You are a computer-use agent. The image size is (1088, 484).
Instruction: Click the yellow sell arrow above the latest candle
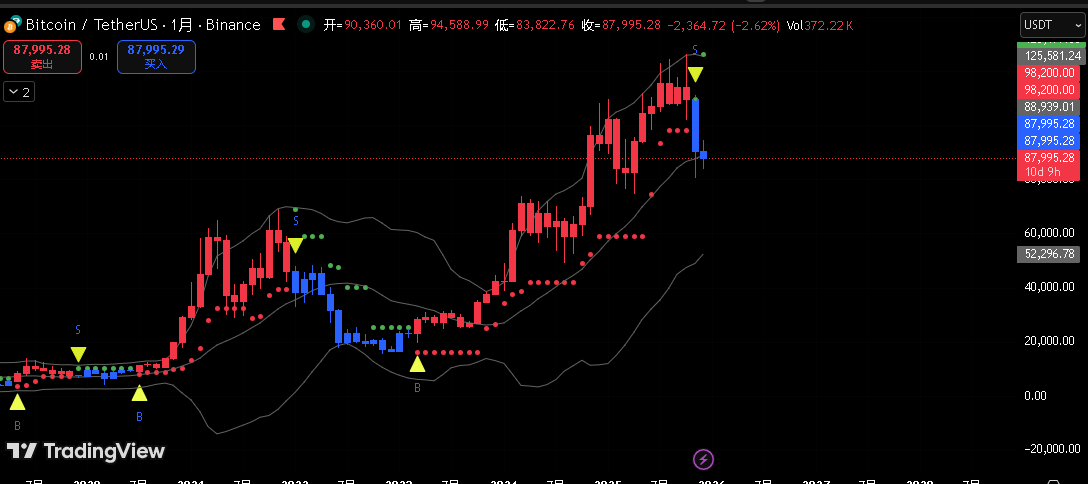click(695, 74)
